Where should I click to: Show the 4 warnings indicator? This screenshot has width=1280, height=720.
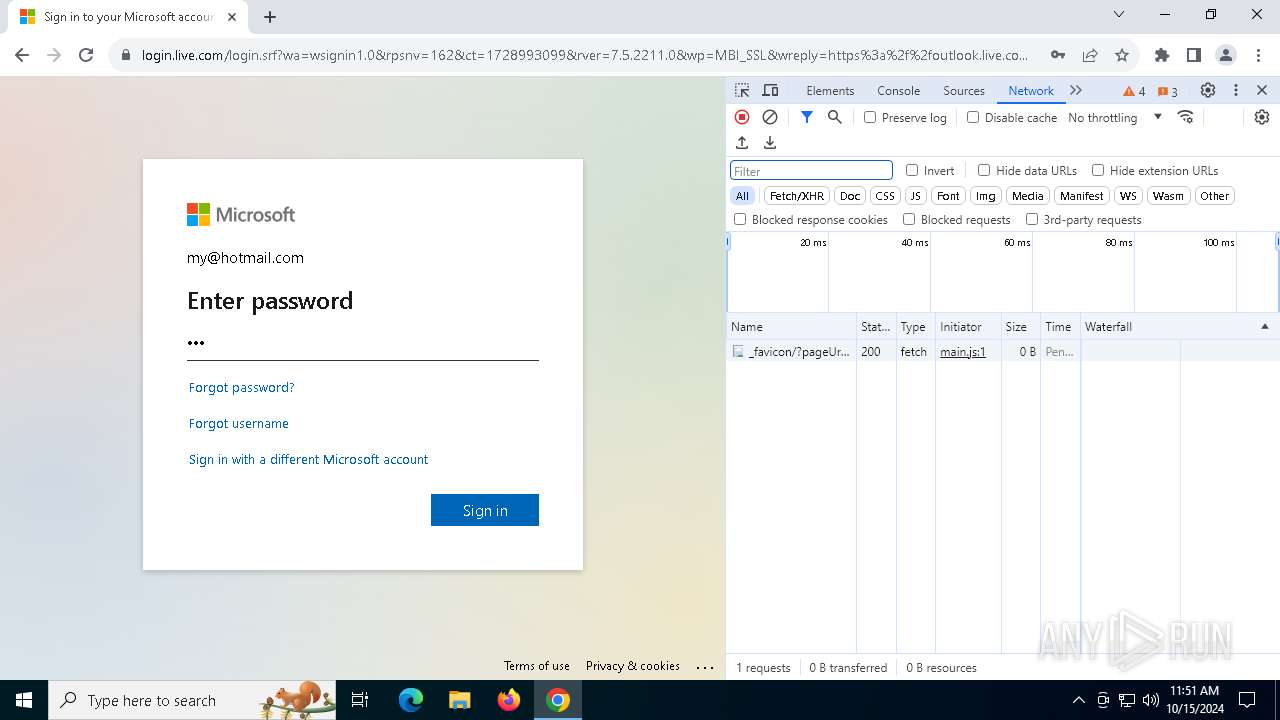point(1135,91)
